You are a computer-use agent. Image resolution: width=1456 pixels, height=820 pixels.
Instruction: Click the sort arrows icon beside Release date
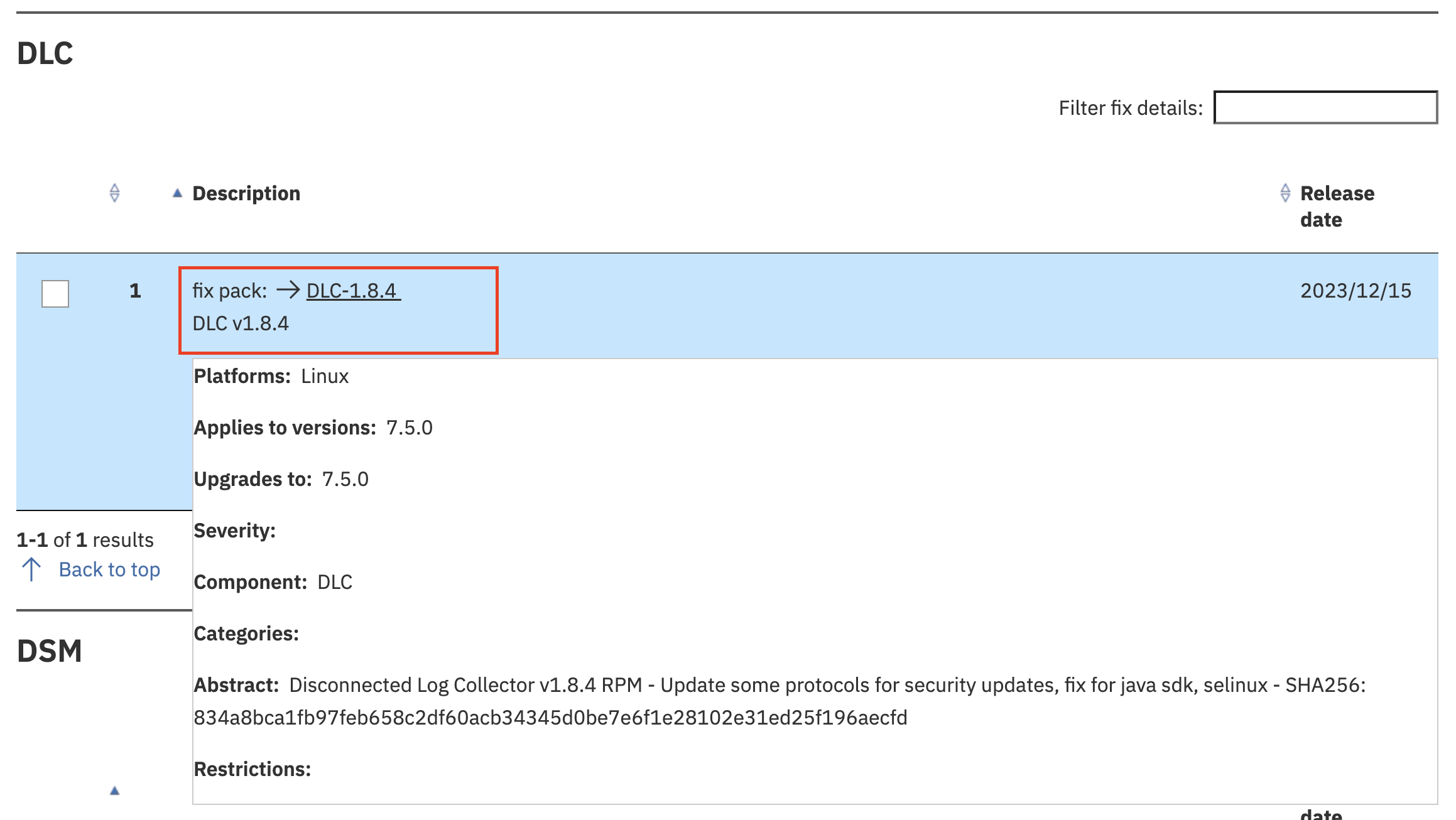tap(1285, 193)
